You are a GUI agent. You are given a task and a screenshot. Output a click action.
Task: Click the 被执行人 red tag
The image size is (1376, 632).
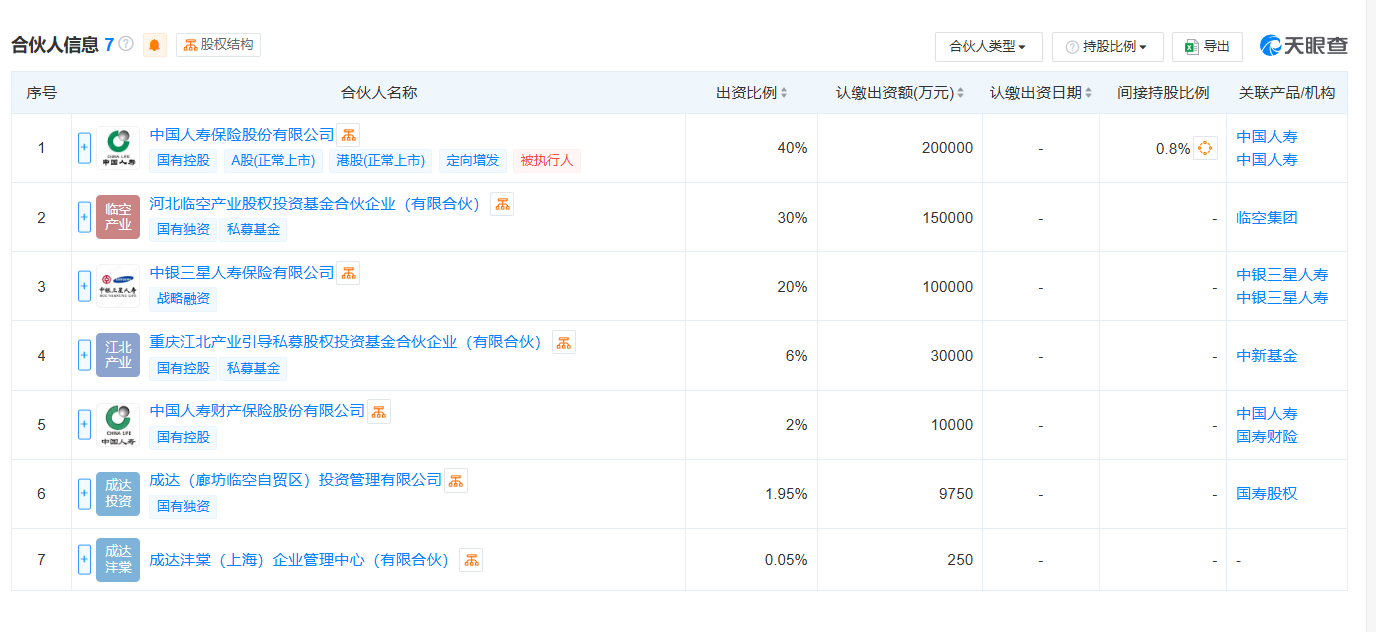(x=547, y=160)
